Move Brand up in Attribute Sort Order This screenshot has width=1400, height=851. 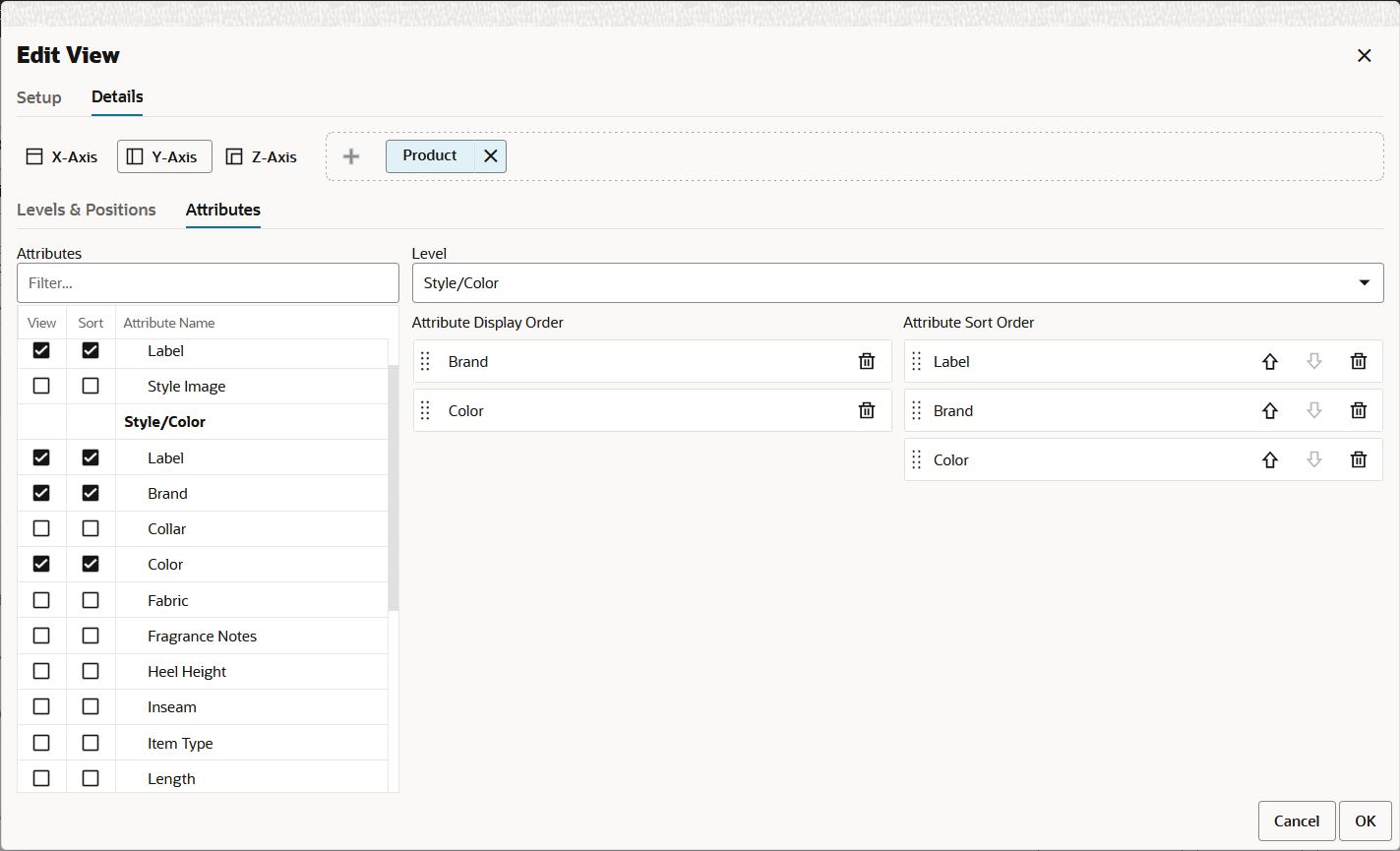[x=1270, y=410]
